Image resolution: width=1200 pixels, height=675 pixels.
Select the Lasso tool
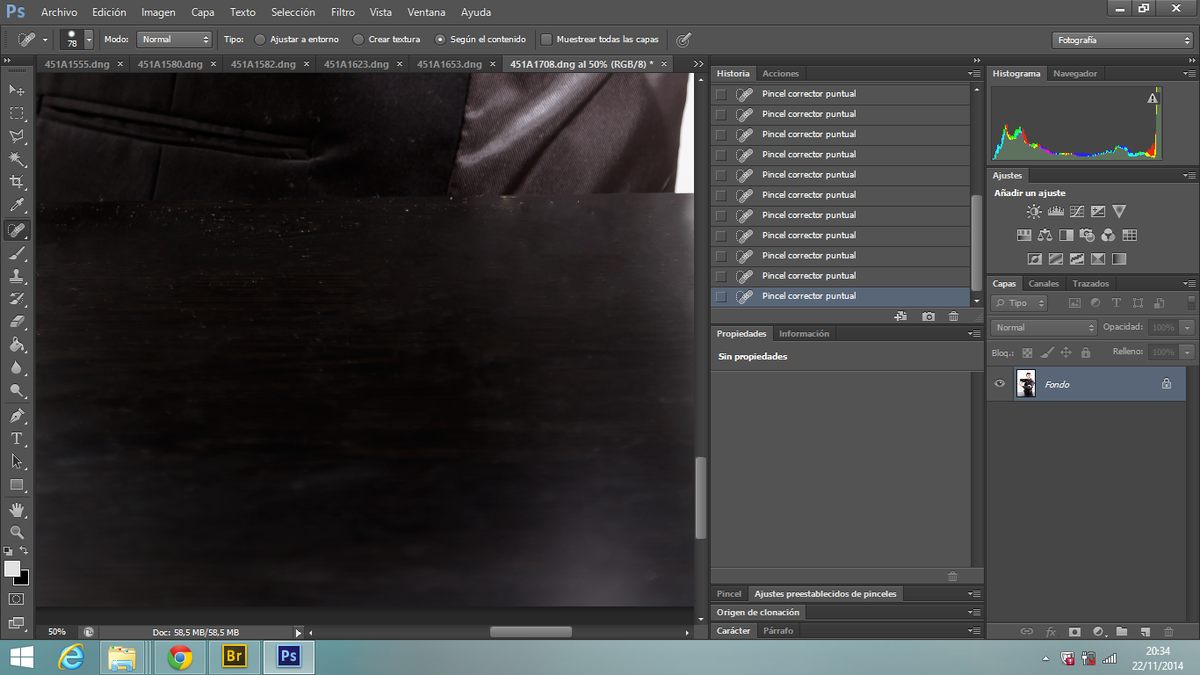[17, 136]
